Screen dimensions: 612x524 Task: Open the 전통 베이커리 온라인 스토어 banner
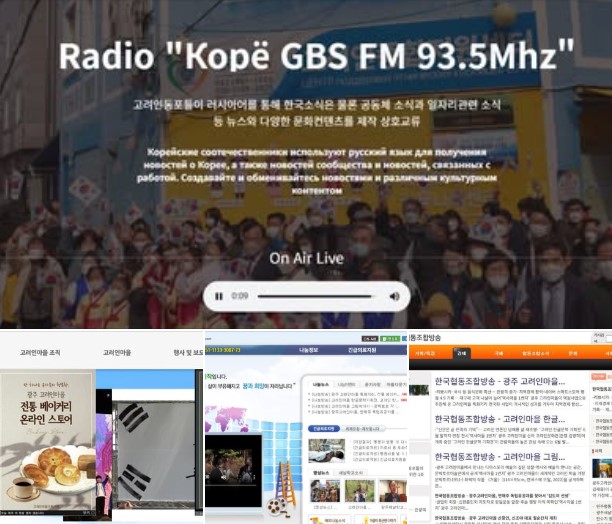(48, 441)
